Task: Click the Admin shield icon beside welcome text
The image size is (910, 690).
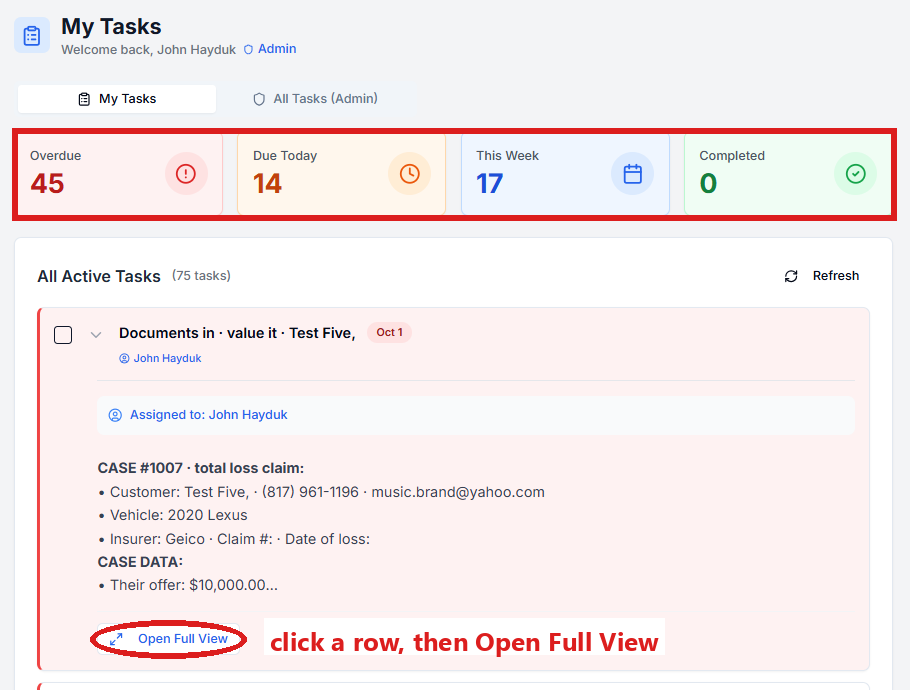Action: 248,49
